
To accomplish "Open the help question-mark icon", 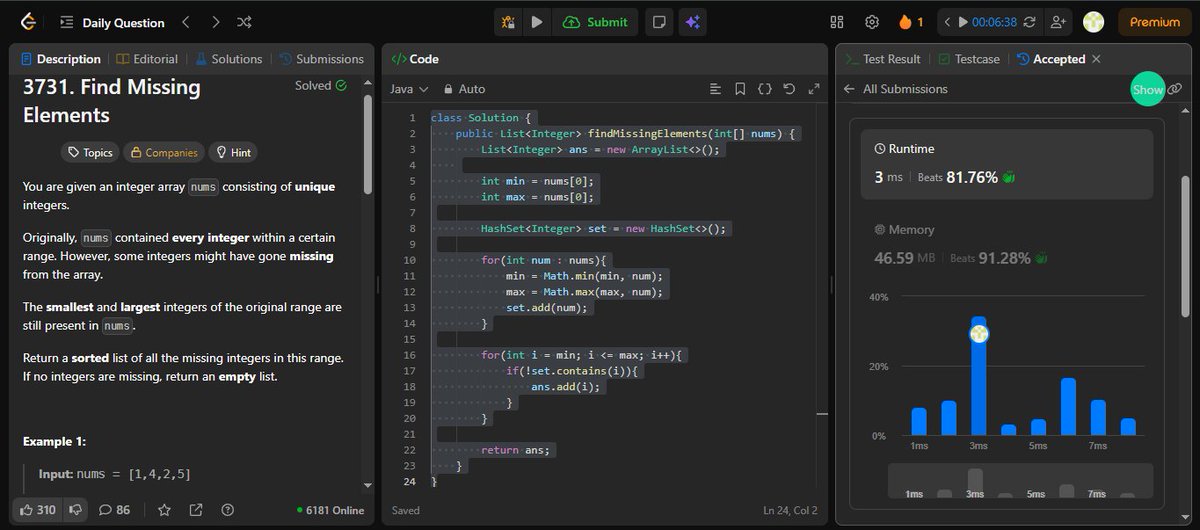I will click(x=227, y=510).
